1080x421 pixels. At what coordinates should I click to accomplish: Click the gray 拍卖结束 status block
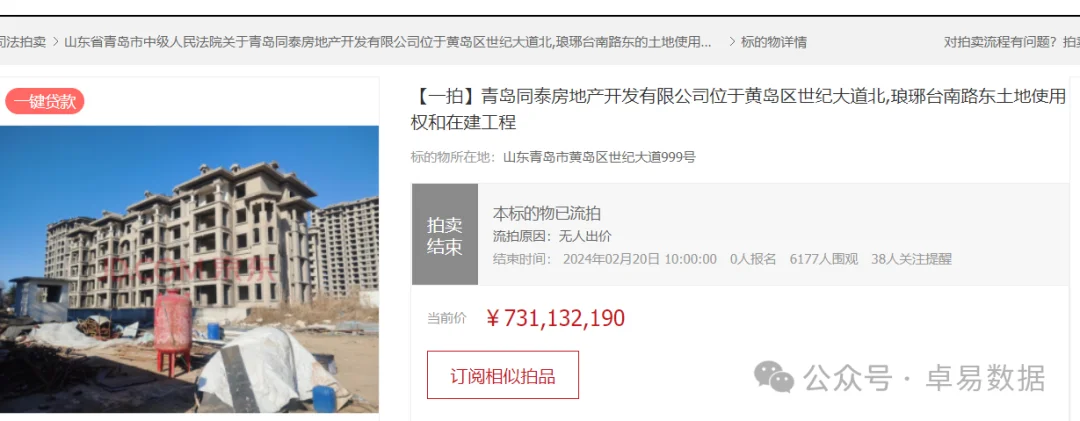point(445,234)
